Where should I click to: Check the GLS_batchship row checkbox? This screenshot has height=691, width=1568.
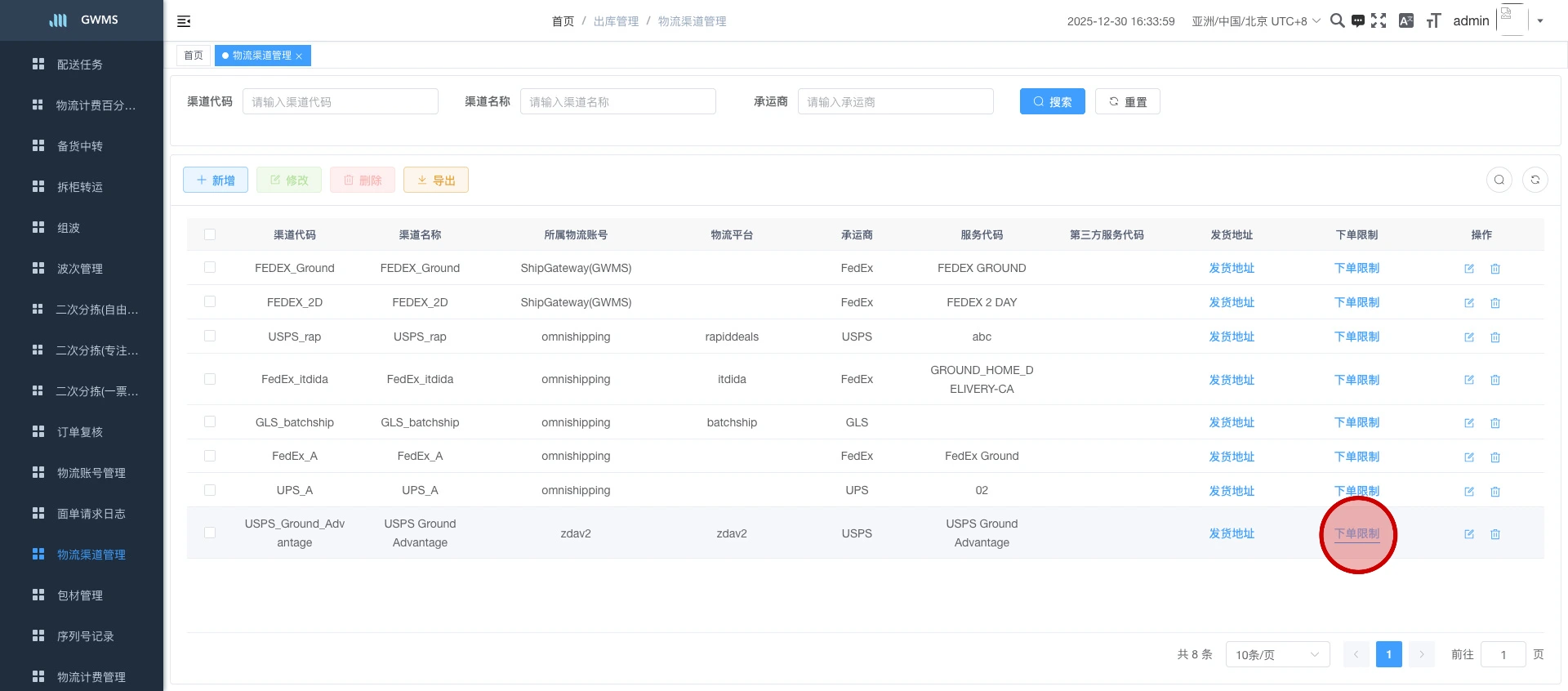[210, 421]
